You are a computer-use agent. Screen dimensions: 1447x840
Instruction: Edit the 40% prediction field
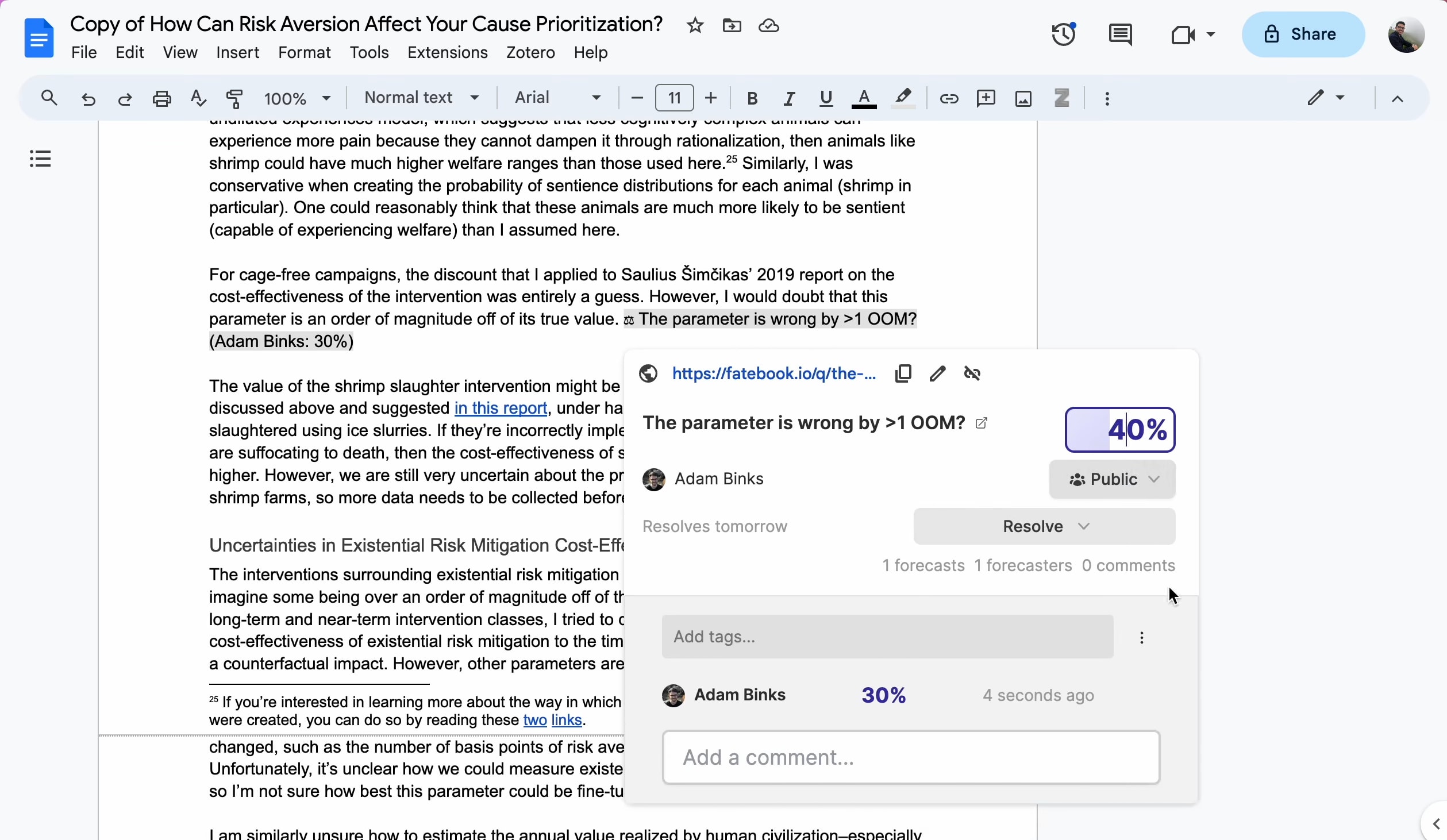1119,430
